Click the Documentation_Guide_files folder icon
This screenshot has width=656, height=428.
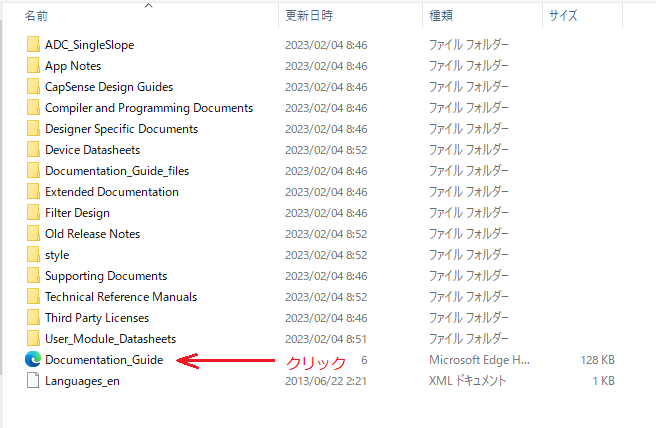(x=33, y=170)
